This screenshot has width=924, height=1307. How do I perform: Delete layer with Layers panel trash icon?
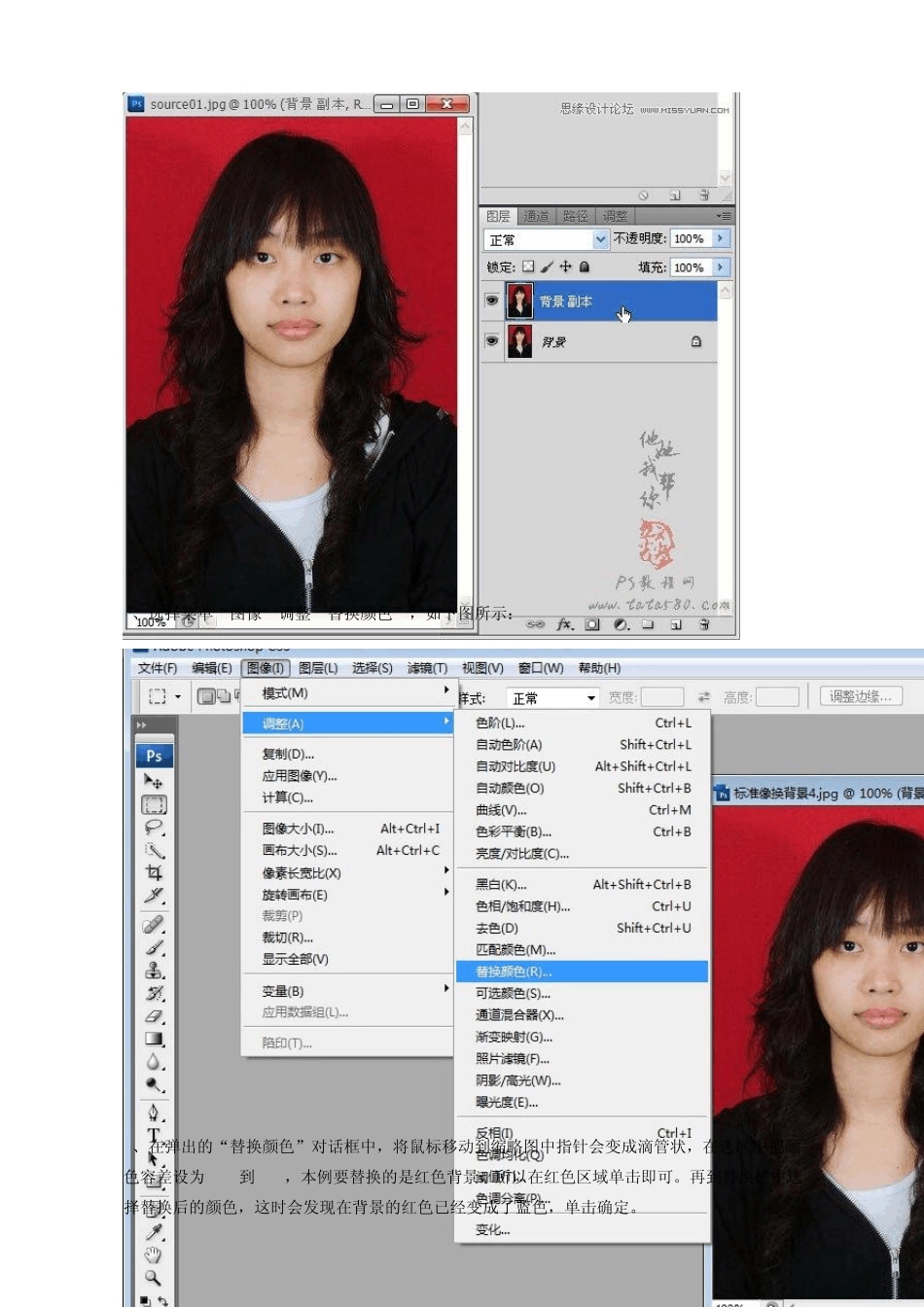click(x=704, y=624)
